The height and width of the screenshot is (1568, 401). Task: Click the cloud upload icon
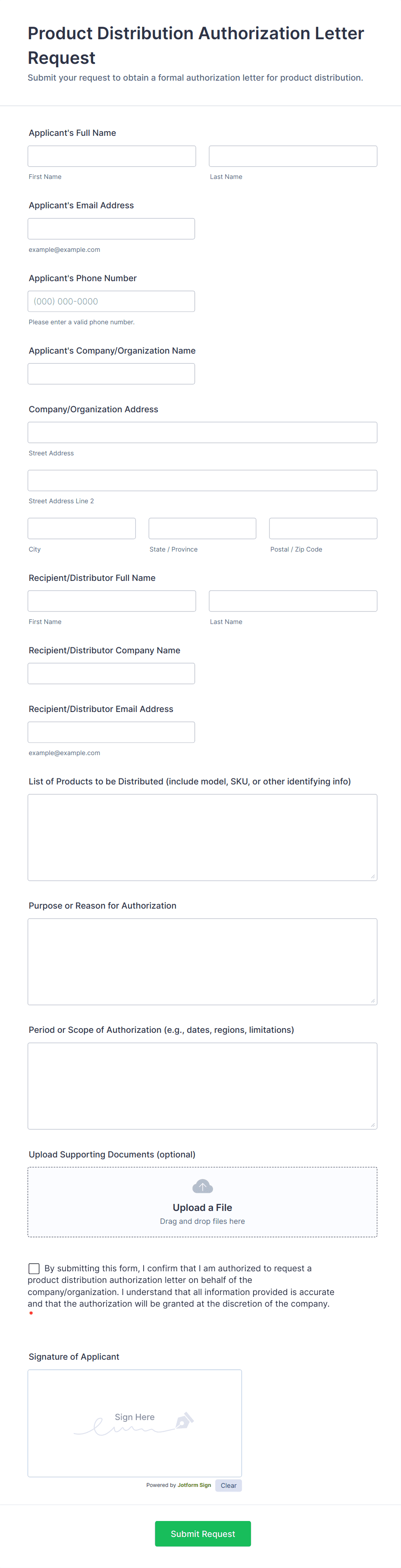202,1186
